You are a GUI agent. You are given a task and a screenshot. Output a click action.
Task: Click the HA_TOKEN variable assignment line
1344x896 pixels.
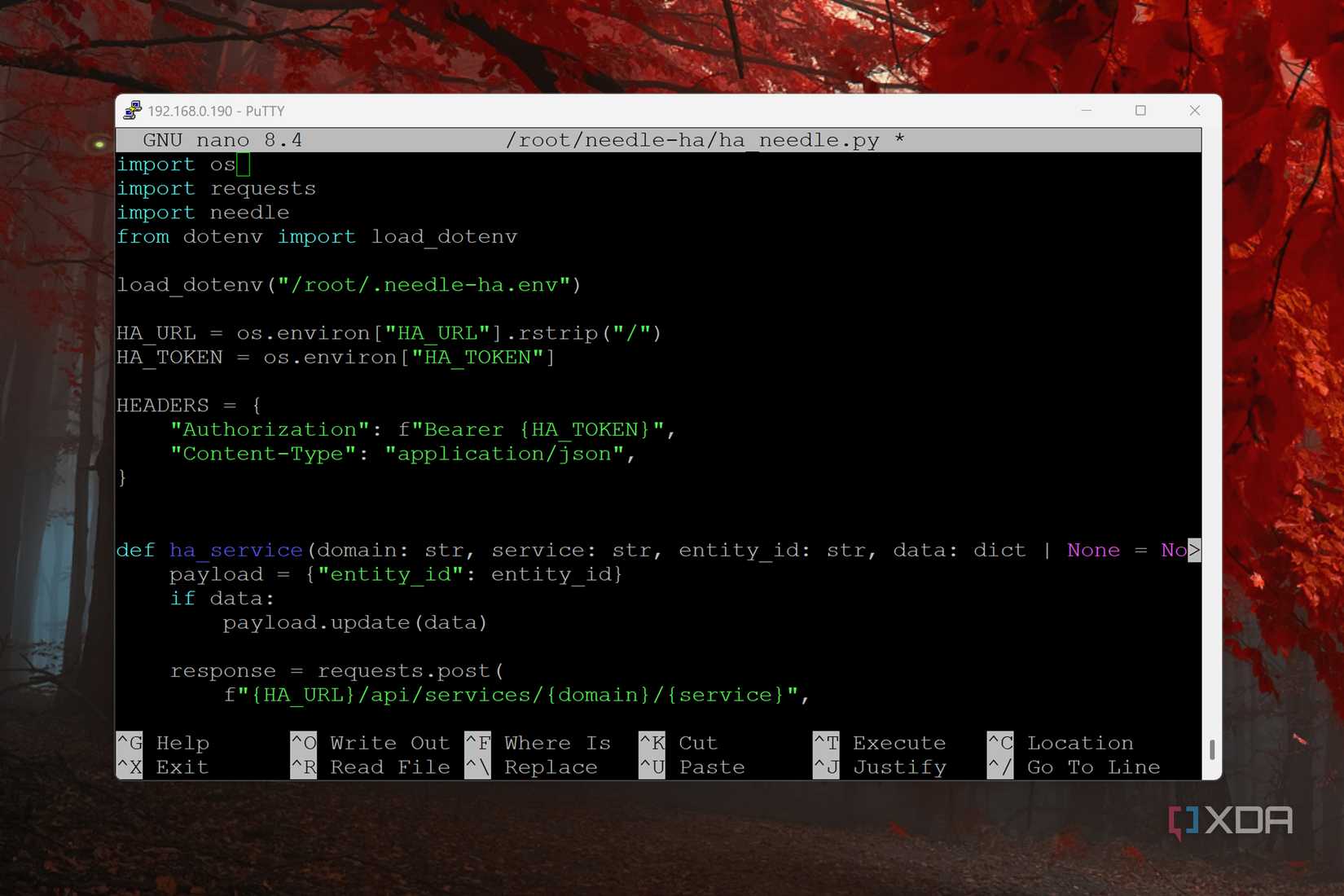pos(336,358)
